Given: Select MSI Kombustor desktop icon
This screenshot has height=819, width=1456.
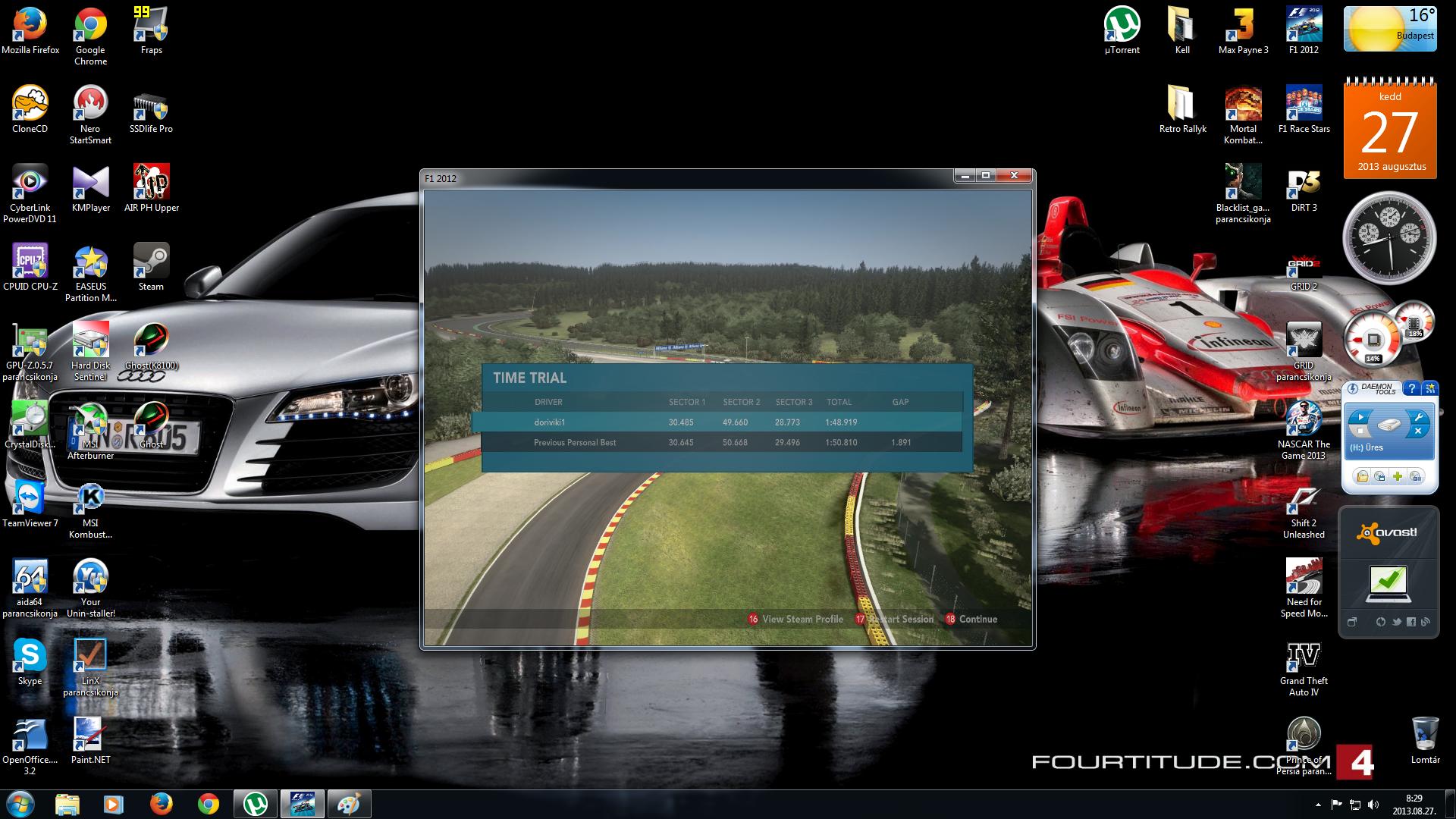Looking at the screenshot, I should click(90, 510).
